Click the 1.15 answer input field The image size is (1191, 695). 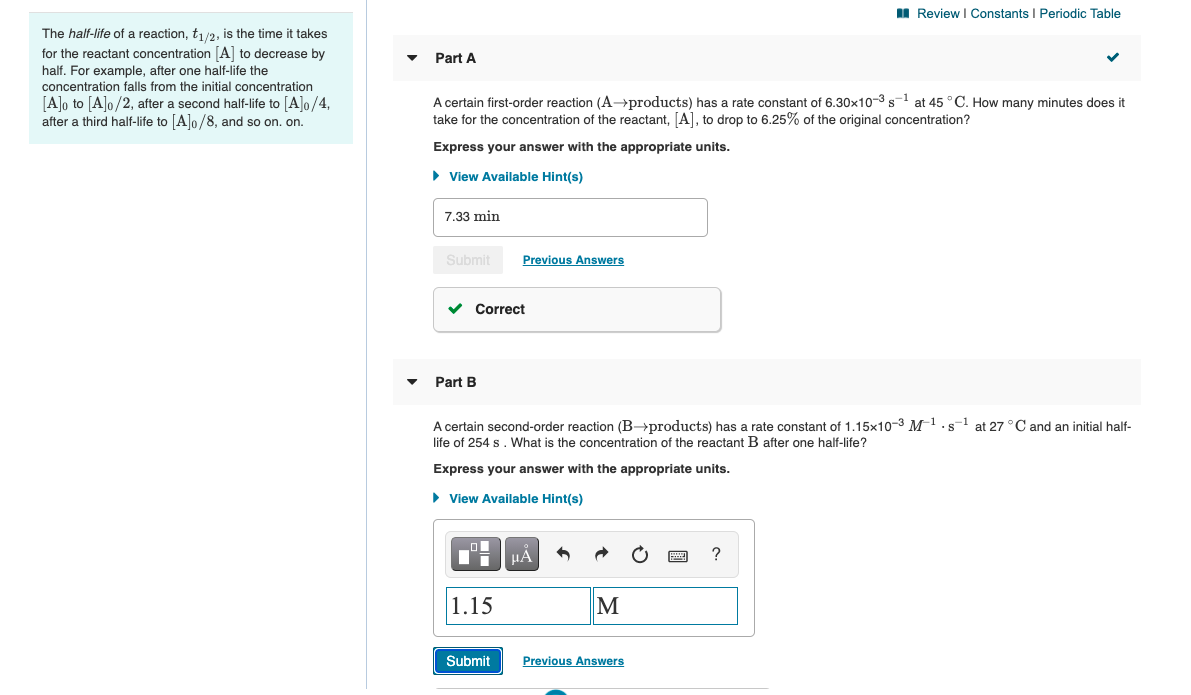click(x=517, y=605)
